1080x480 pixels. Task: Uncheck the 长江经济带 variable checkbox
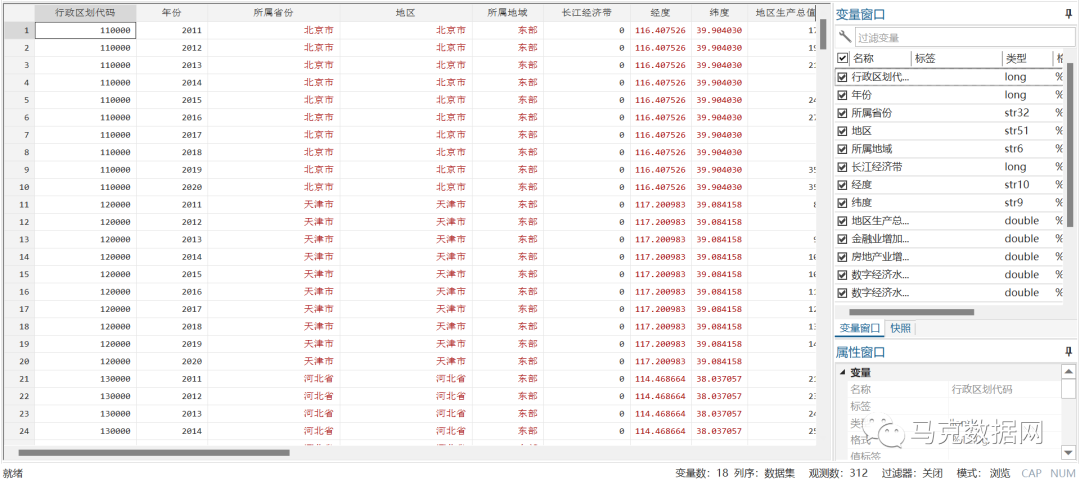click(842, 167)
